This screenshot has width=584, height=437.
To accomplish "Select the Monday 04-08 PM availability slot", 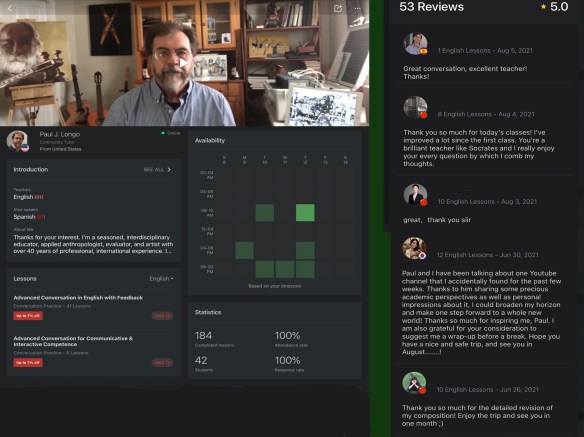I will 245,250.
